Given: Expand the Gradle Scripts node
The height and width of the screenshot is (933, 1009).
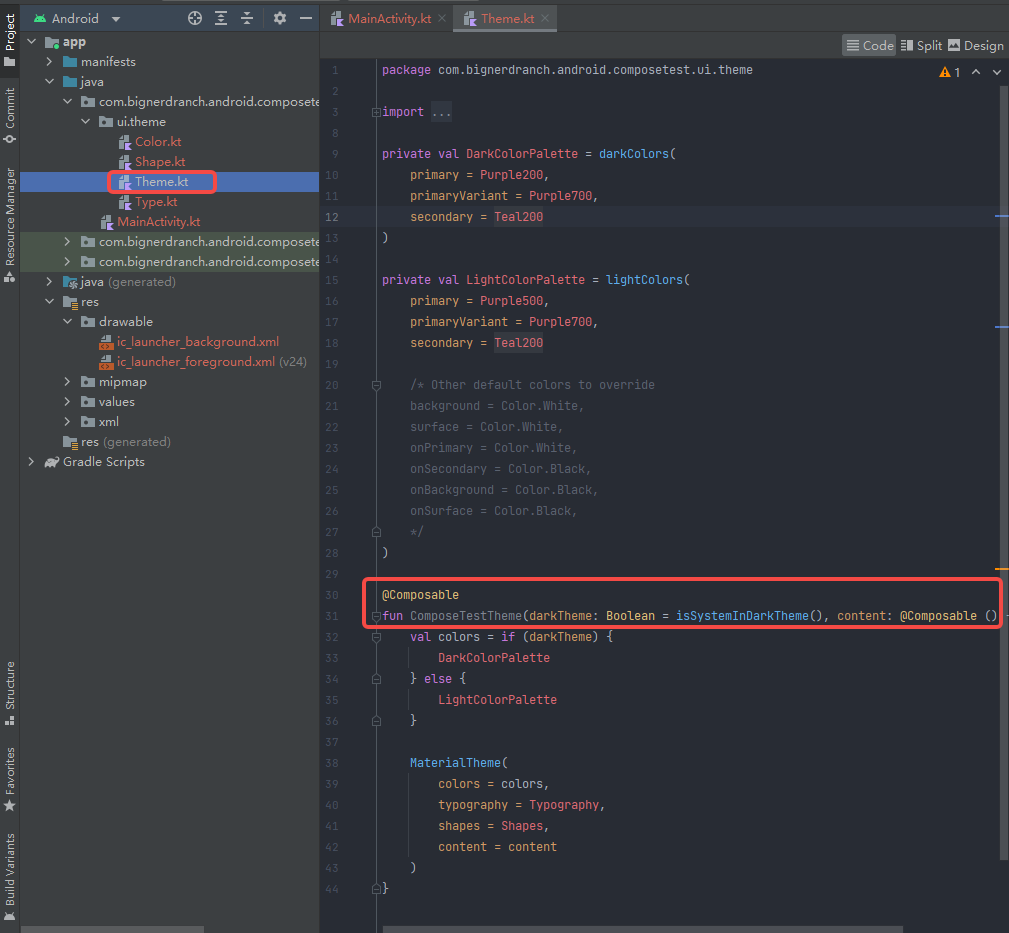Looking at the screenshot, I should tap(31, 461).
